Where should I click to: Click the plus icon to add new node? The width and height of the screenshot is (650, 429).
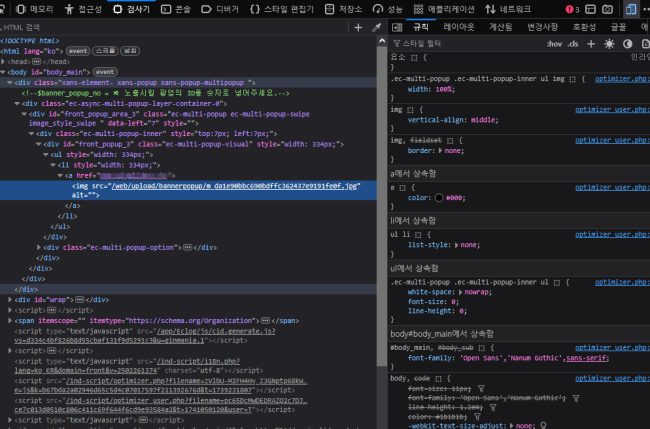click(358, 27)
